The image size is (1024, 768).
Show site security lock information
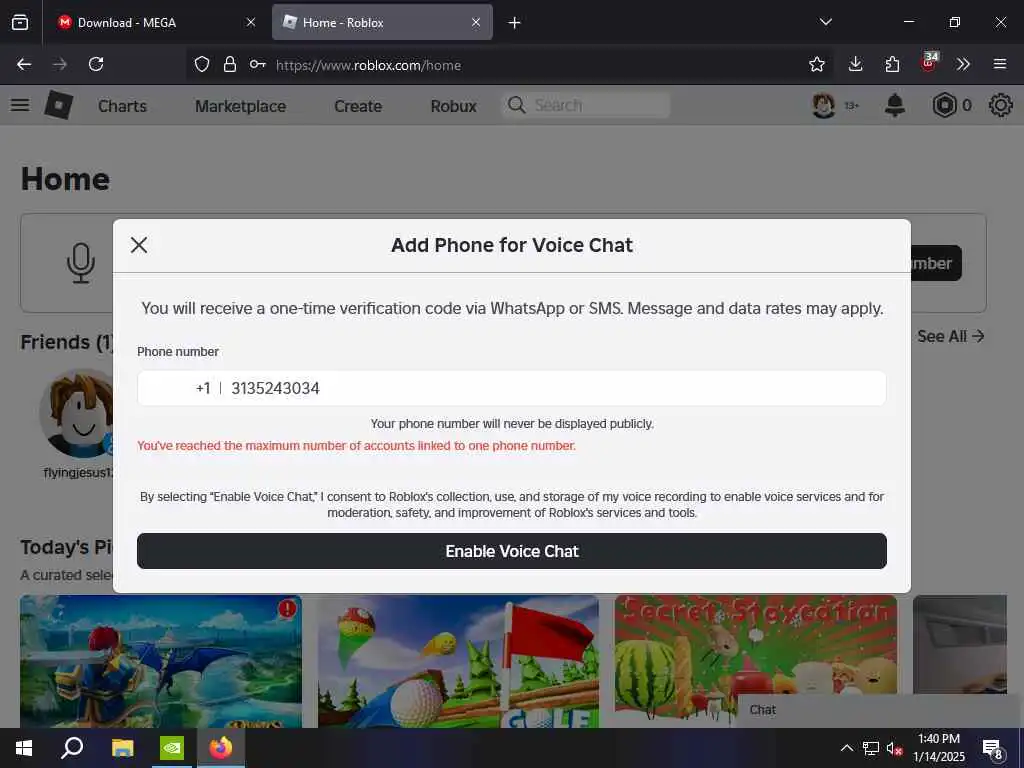[229, 64]
